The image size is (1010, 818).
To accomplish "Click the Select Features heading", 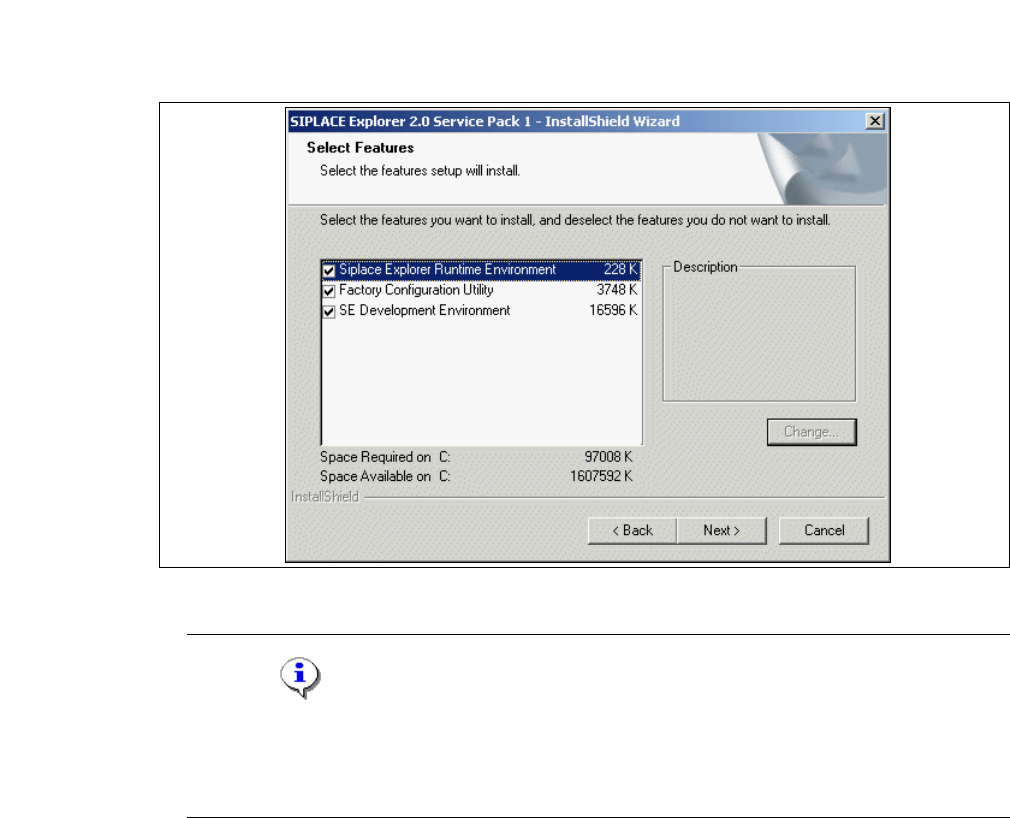I will 360,148.
